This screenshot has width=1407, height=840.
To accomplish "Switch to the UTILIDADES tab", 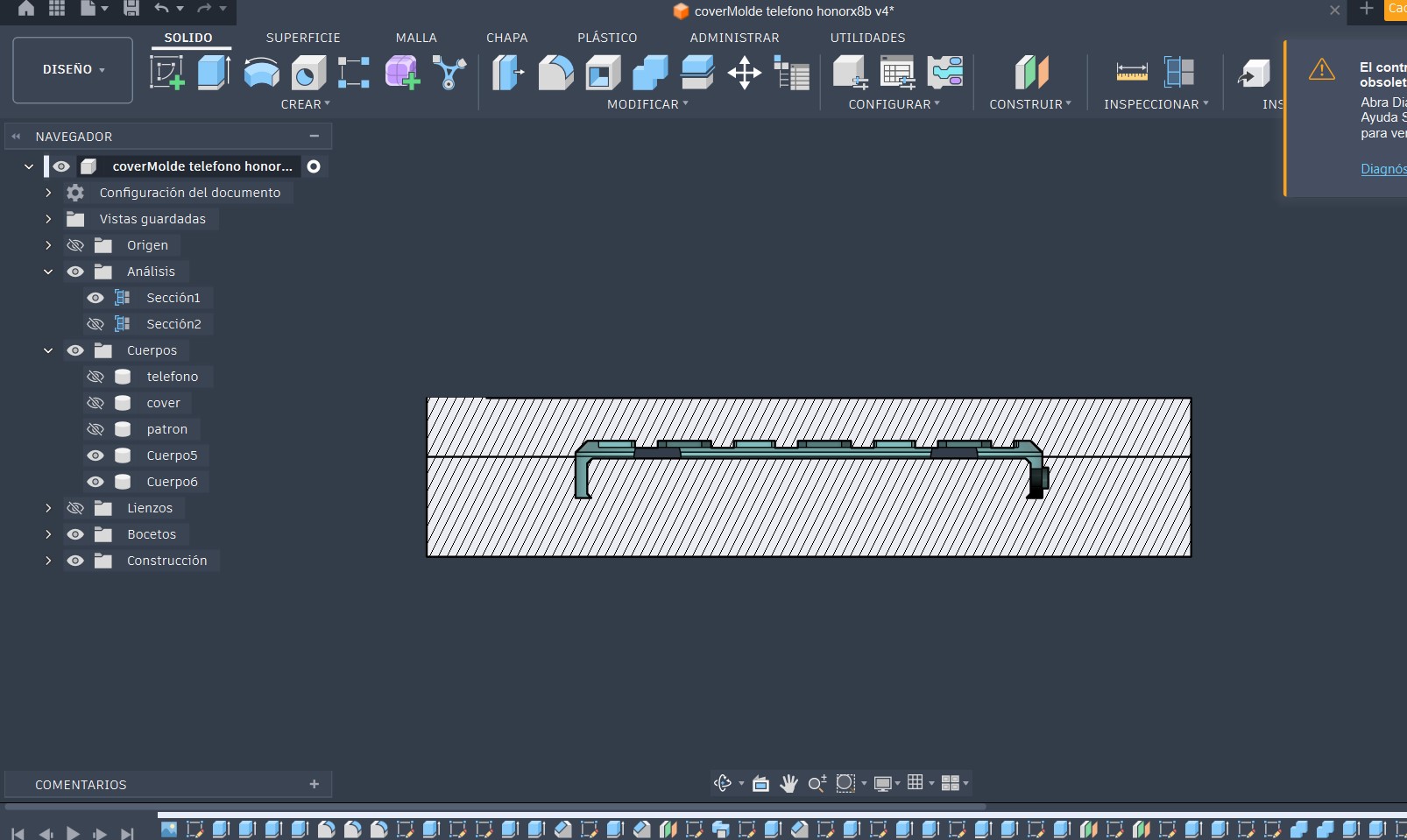I will point(867,38).
